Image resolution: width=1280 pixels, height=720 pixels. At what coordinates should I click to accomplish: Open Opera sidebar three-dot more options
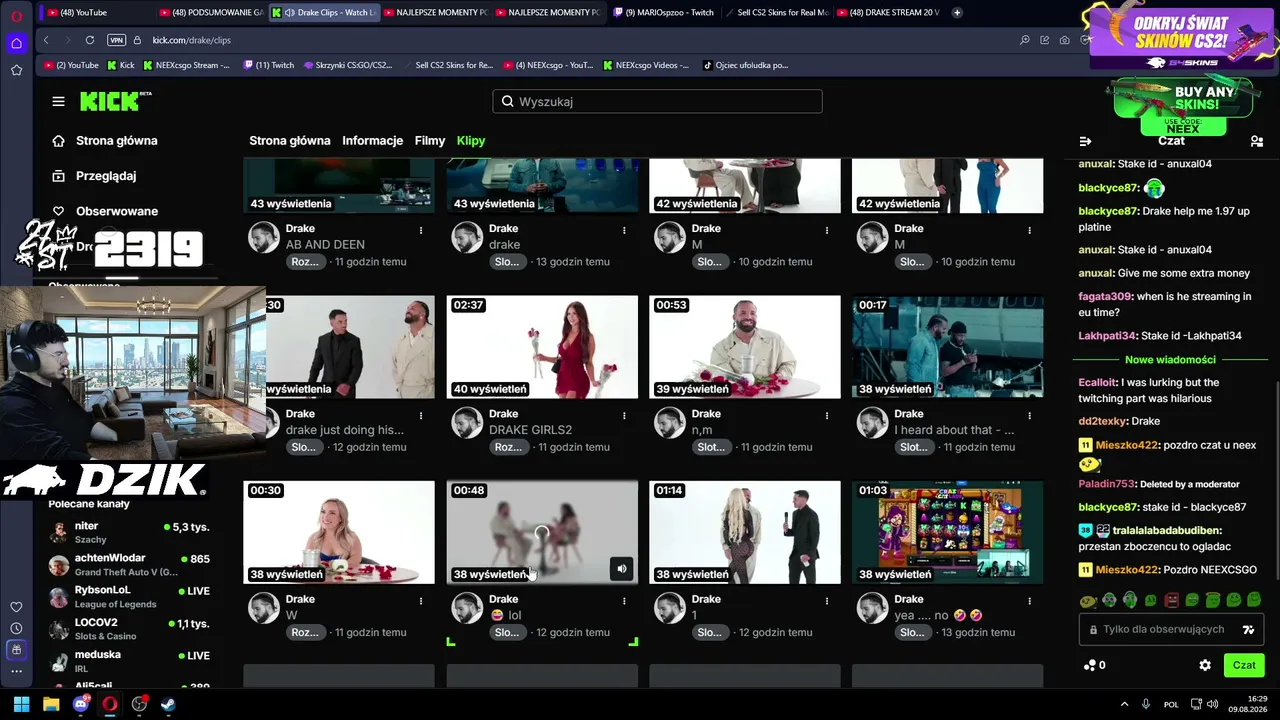(16, 671)
